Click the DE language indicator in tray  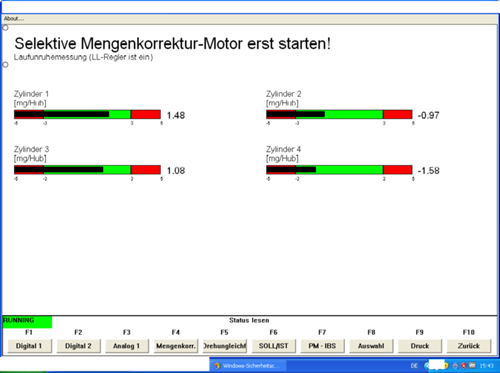pyautogui.click(x=414, y=366)
